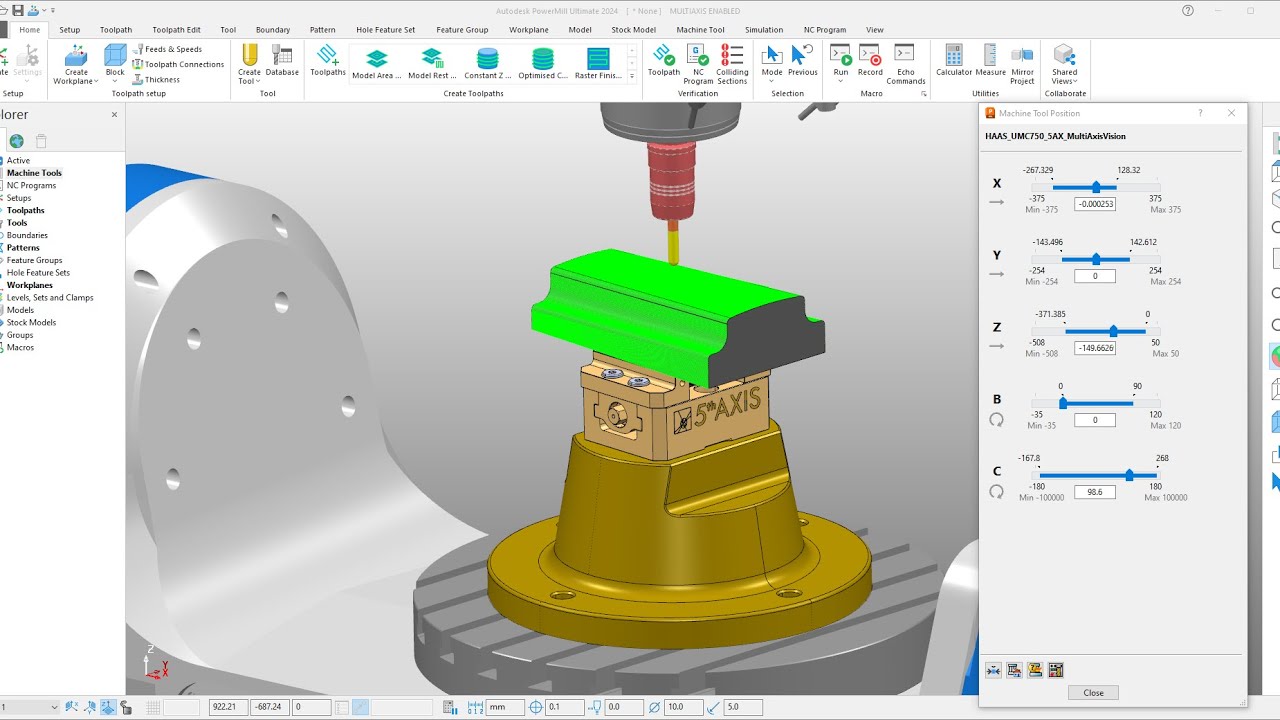This screenshot has width=1280, height=720.
Task: Restore Previous selection
Action: point(803,60)
